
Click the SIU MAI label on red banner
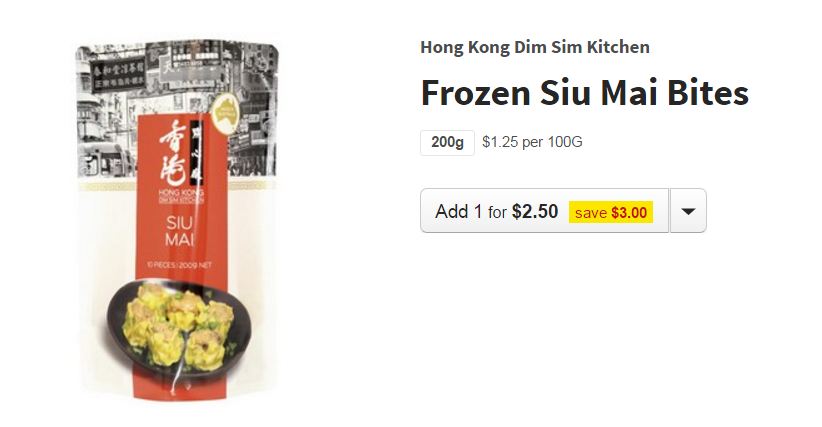[x=179, y=231]
